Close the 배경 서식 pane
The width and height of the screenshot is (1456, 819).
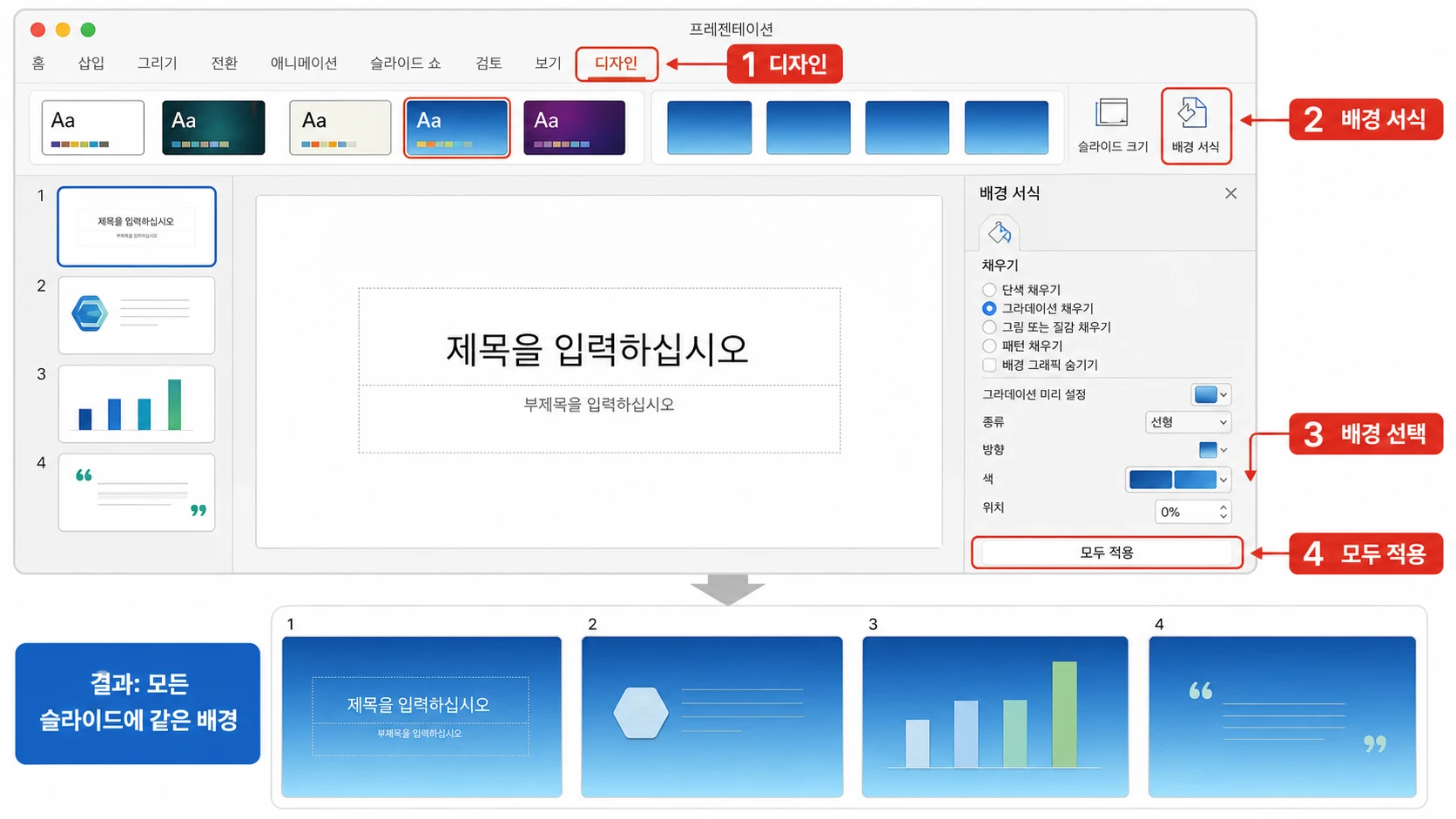pyautogui.click(x=1230, y=193)
